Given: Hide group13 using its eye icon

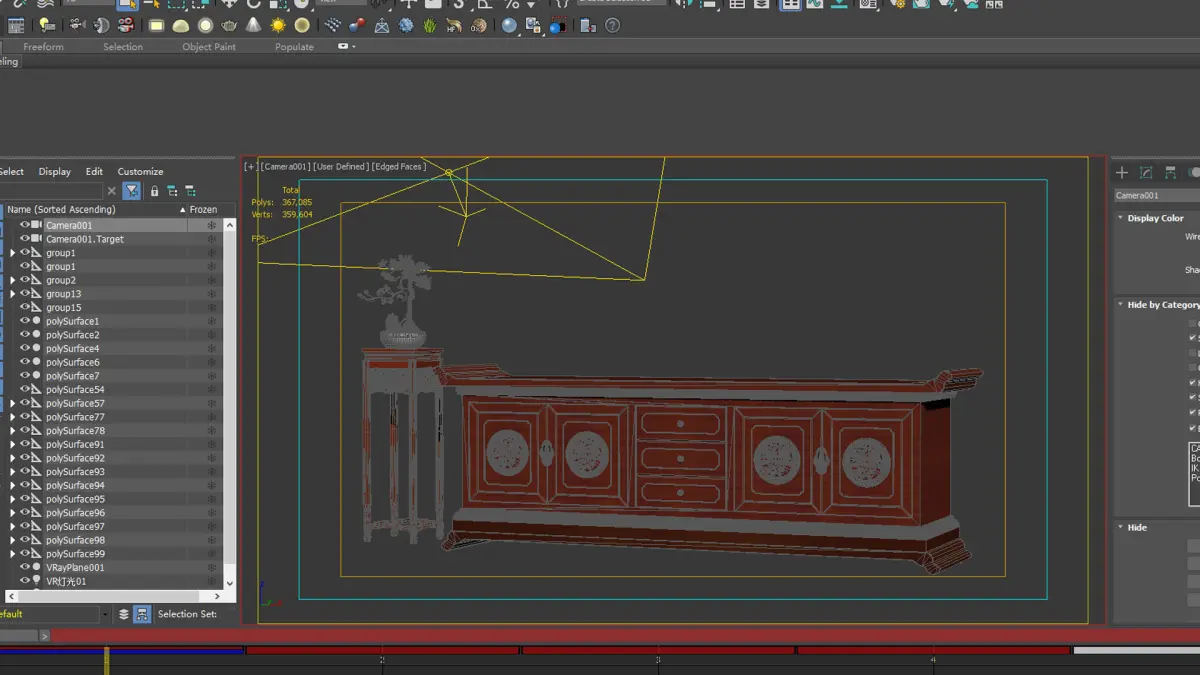Looking at the screenshot, I should (26, 294).
